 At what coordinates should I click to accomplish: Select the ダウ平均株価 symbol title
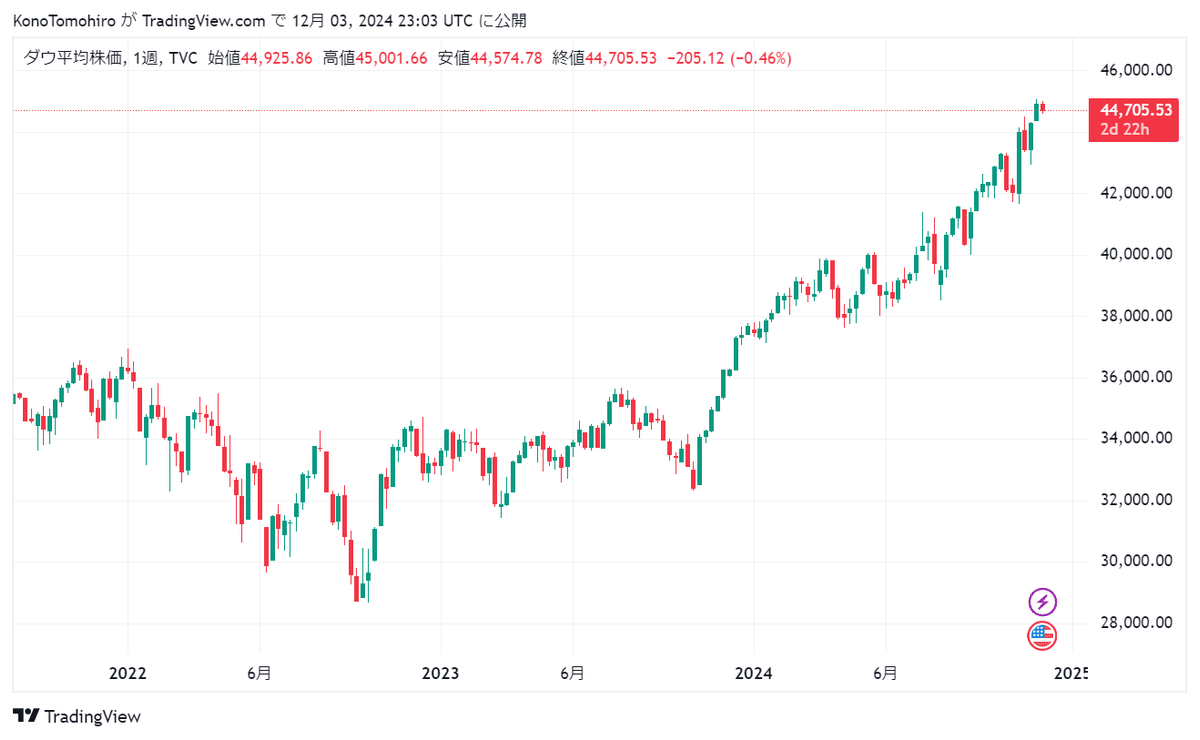[x=73, y=59]
